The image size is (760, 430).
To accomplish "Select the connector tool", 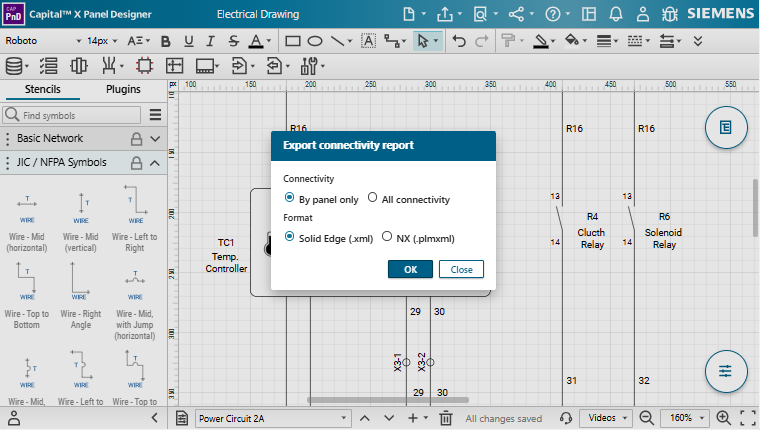I will click(392, 41).
